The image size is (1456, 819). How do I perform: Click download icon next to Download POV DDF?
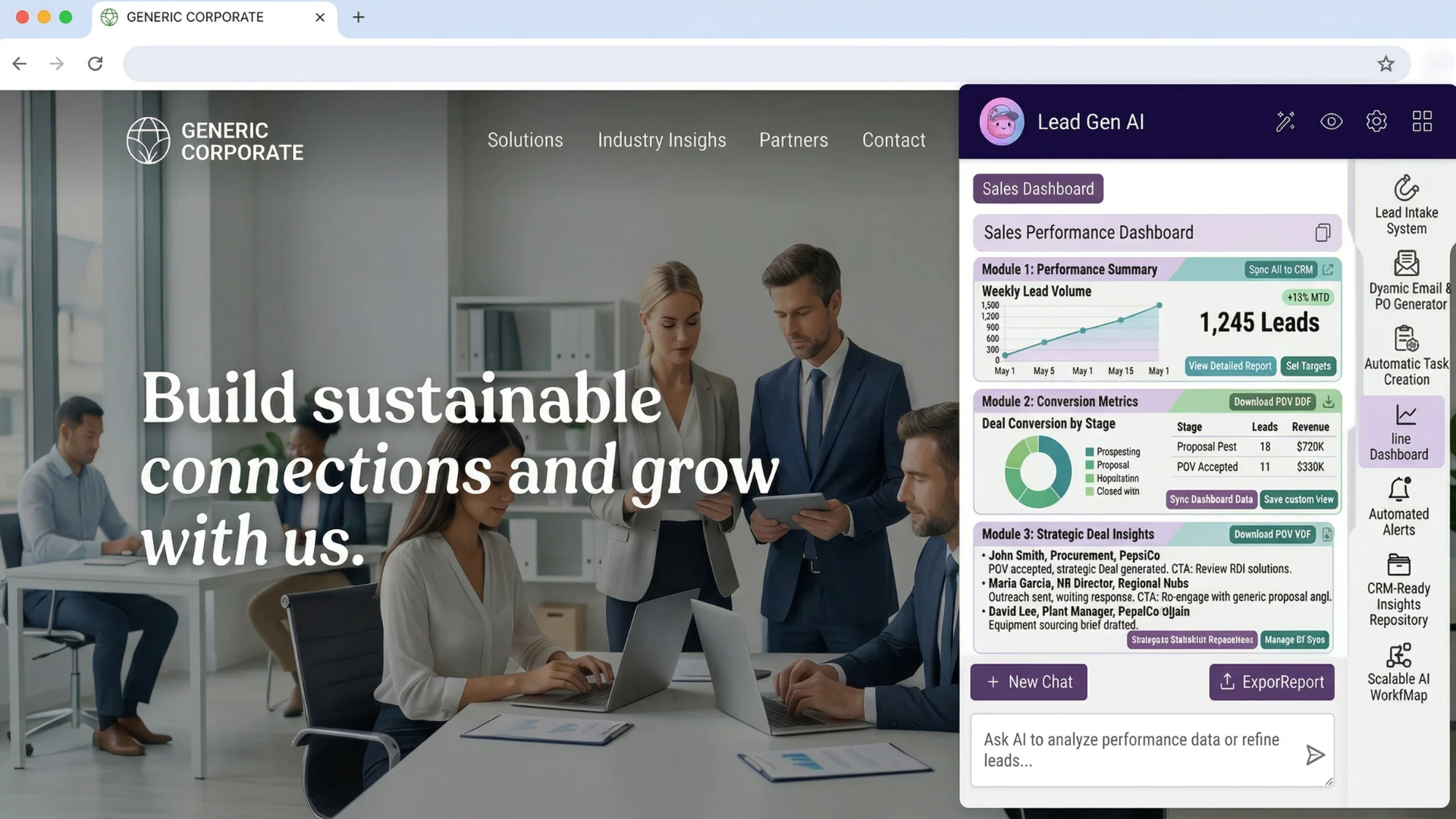pos(1329,402)
